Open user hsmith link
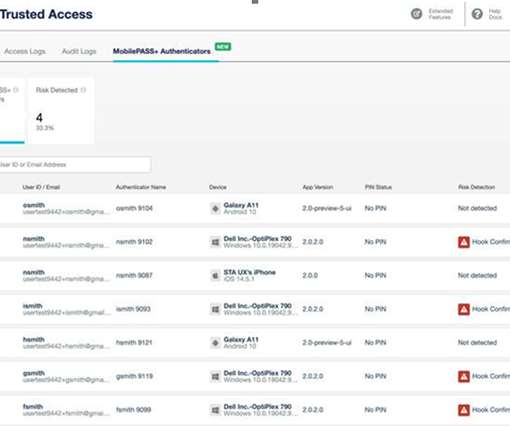This screenshot has width=510, height=426. coord(33,339)
